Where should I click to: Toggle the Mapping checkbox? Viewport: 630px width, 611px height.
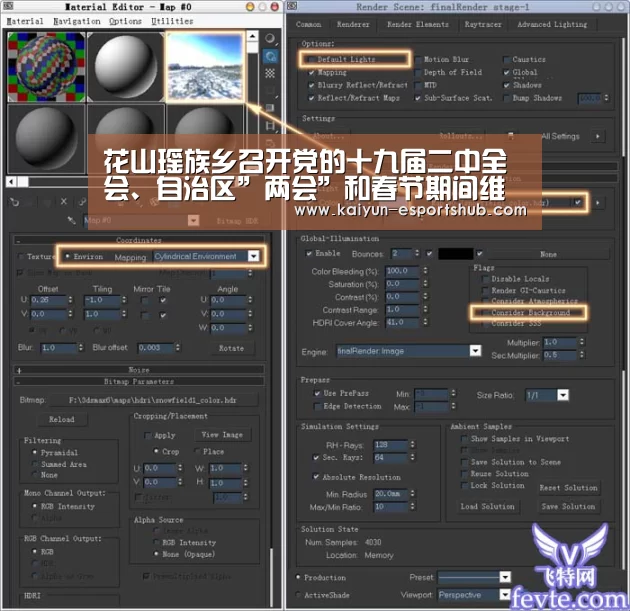(x=311, y=73)
